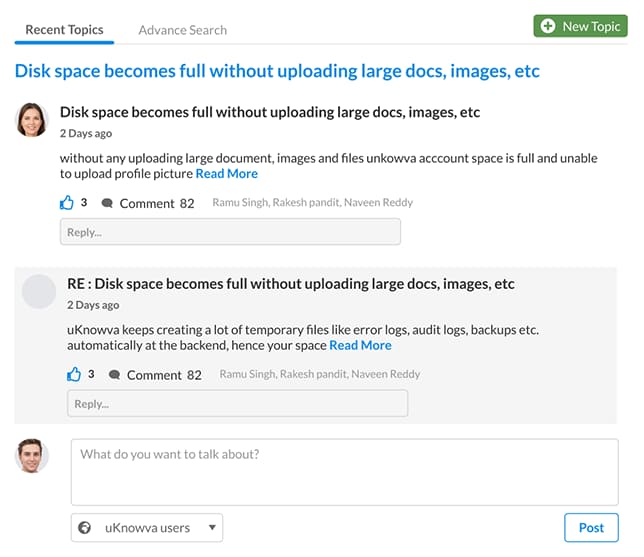Screen dimensions: 644x557
Task: Like the RE: reply post
Action: [74, 374]
